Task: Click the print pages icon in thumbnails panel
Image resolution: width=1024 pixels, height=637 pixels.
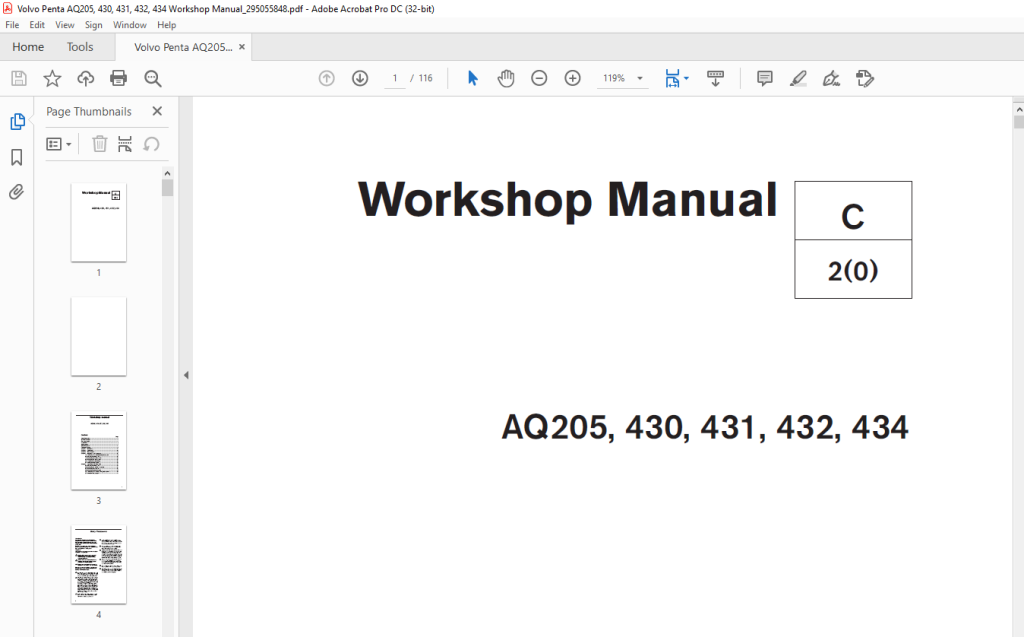Action: [125, 144]
